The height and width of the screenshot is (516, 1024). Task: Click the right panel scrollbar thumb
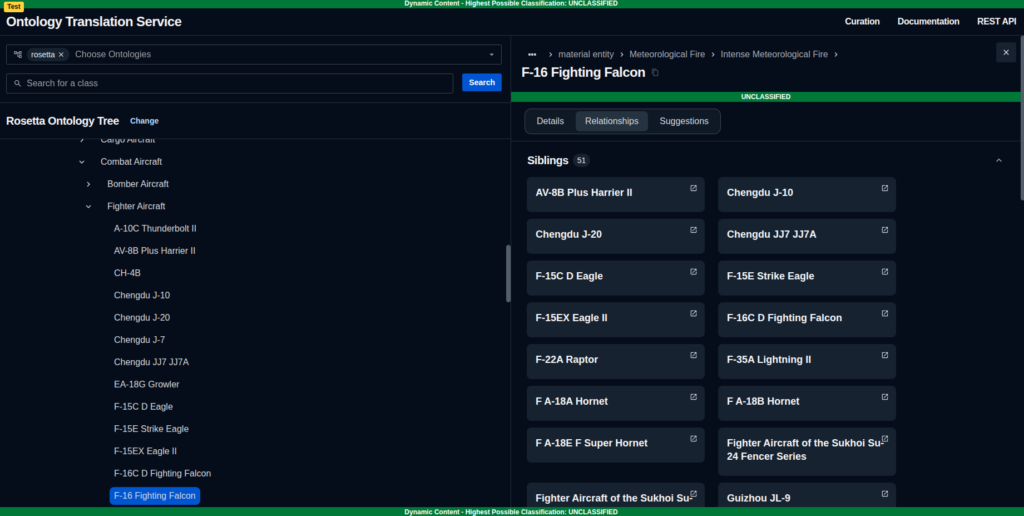click(x=1021, y=118)
